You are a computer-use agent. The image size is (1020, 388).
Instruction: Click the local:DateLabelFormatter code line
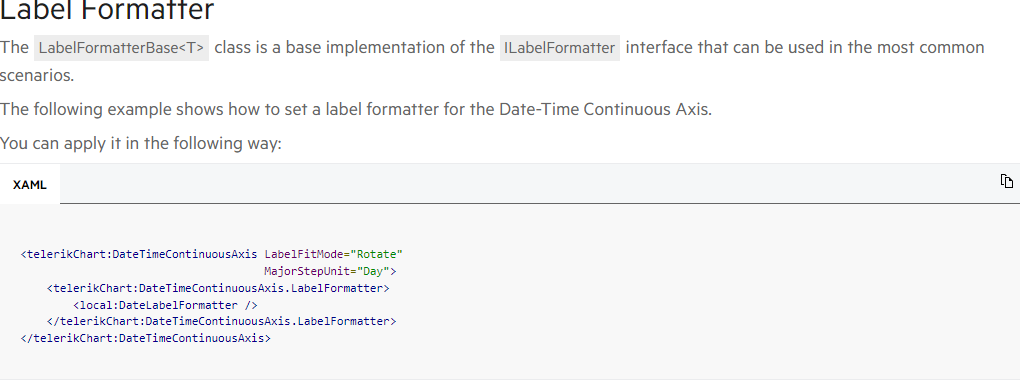pyautogui.click(x=165, y=305)
